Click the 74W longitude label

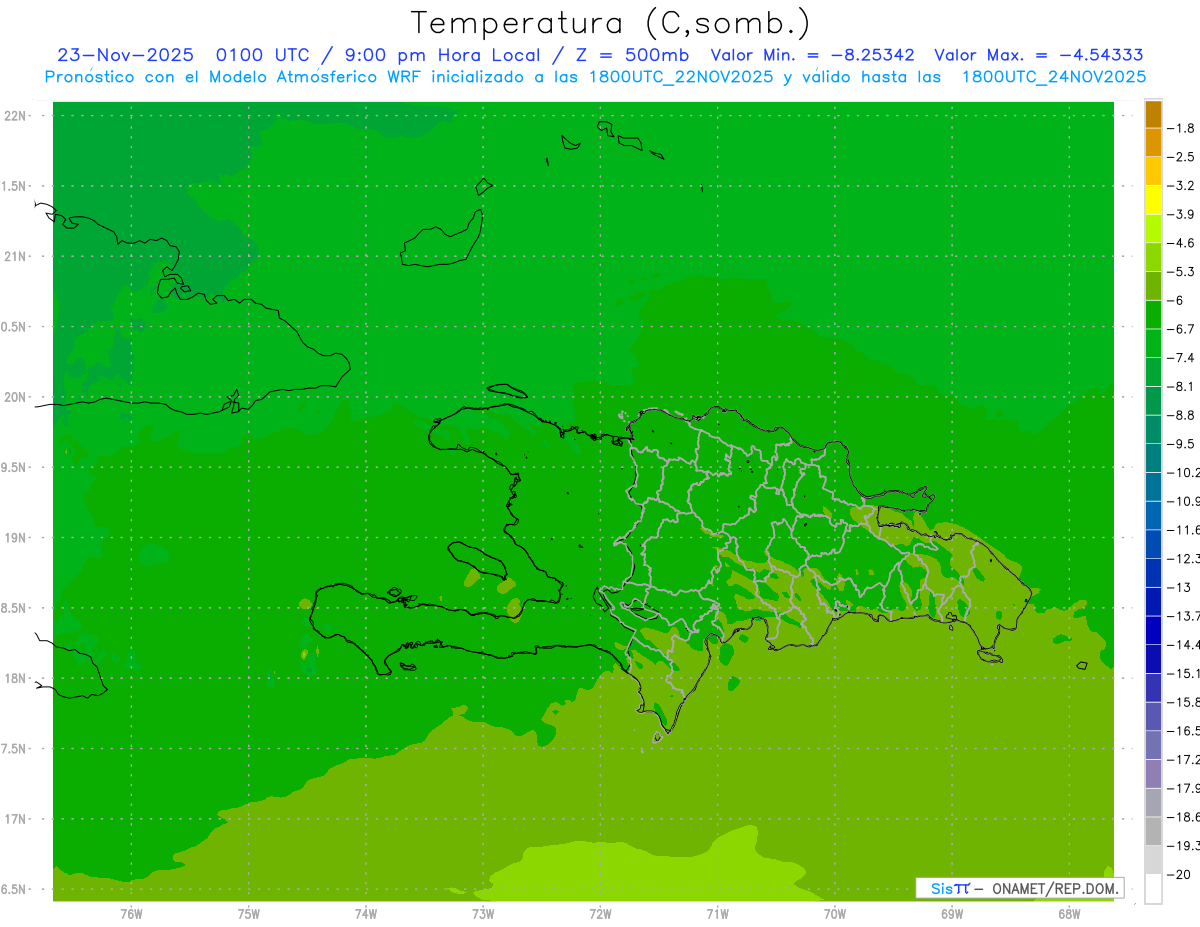click(x=366, y=913)
